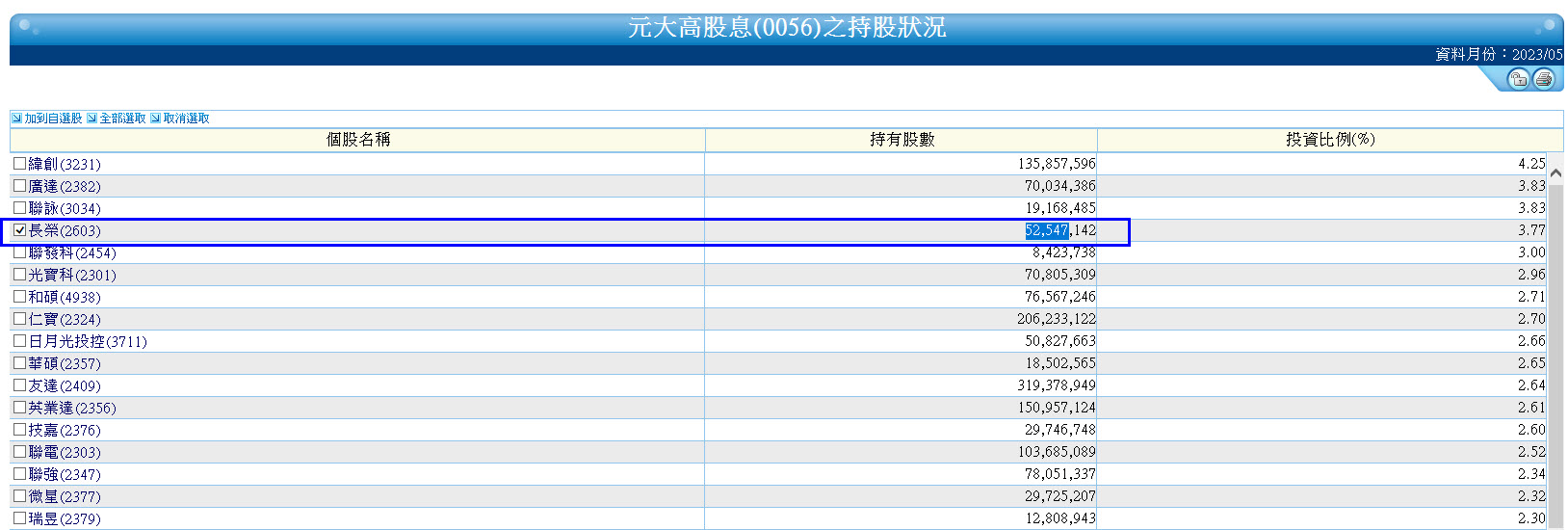
Task: Click the table scrollbar up arrow
Action: [1555, 172]
